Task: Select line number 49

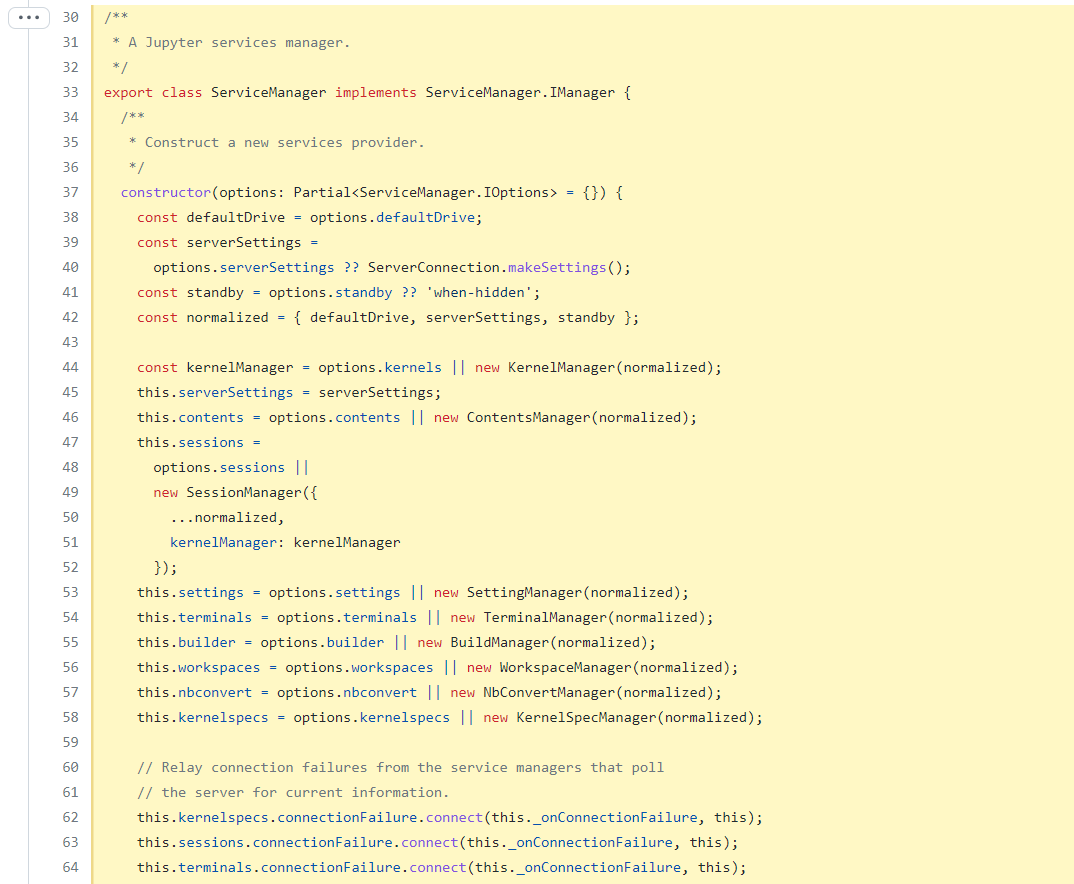Action: [x=71, y=492]
